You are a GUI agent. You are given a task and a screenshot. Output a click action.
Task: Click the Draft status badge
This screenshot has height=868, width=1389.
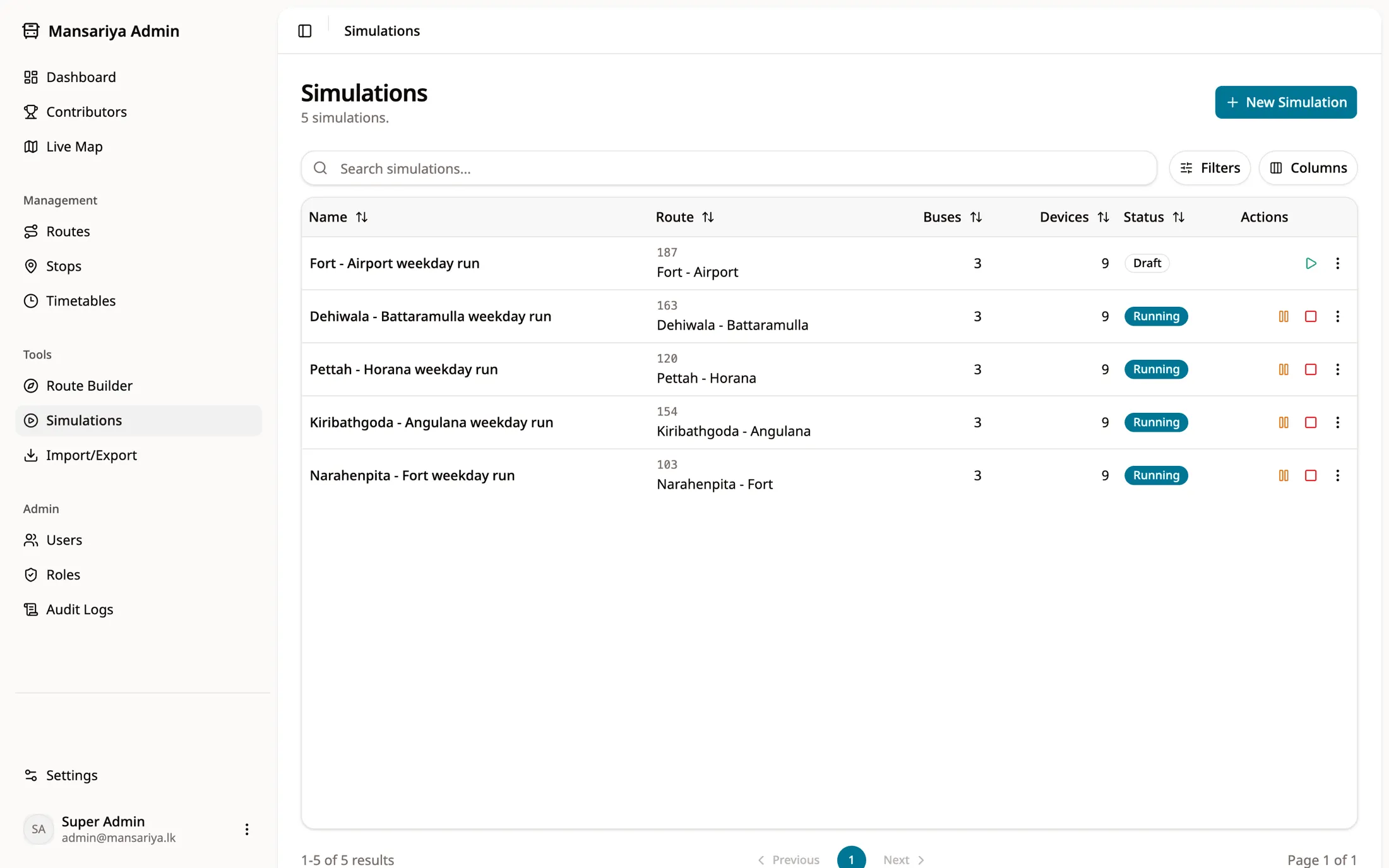1147,263
